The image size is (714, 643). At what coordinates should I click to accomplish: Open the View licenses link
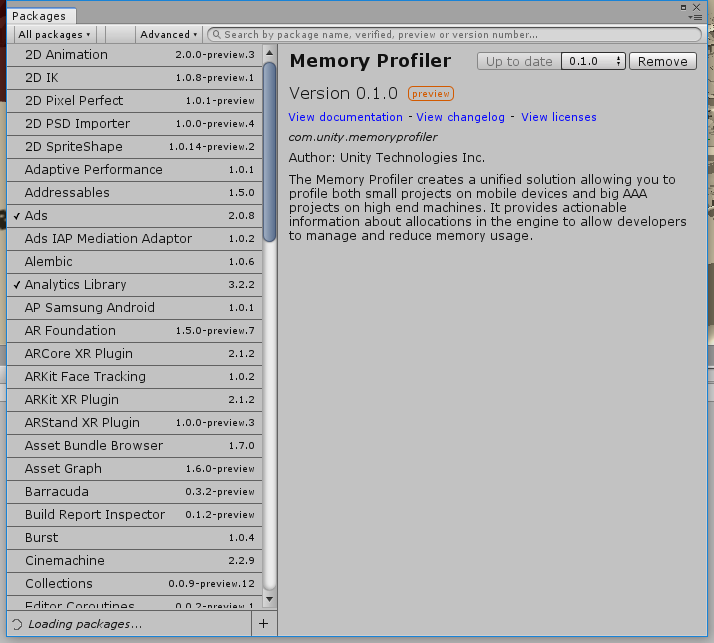click(559, 117)
